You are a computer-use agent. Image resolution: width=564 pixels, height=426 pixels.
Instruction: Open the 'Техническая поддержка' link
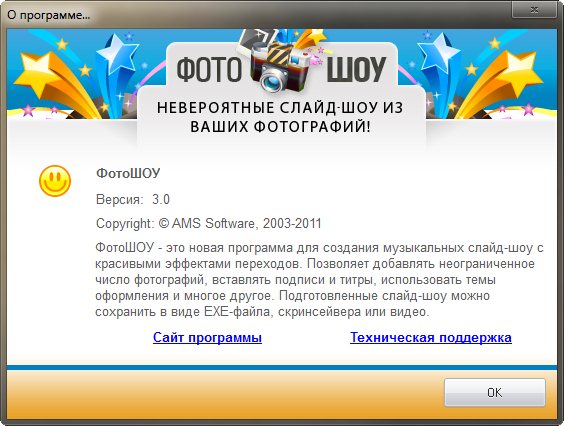pyautogui.click(x=431, y=337)
